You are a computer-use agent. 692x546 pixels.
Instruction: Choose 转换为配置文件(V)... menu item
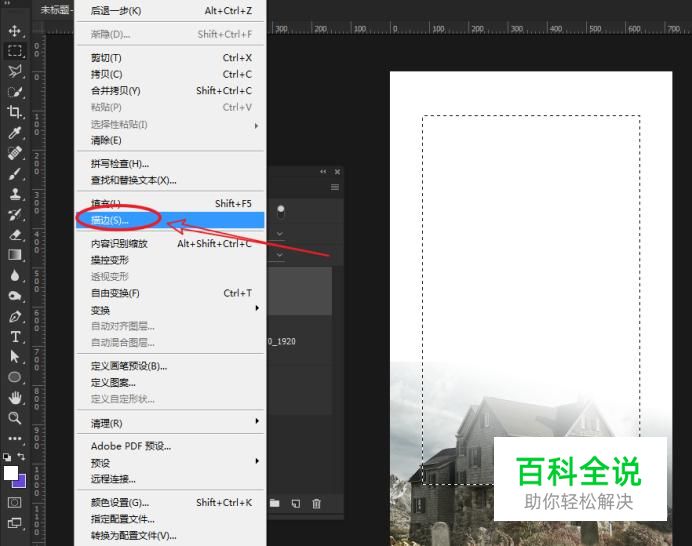[171, 535]
